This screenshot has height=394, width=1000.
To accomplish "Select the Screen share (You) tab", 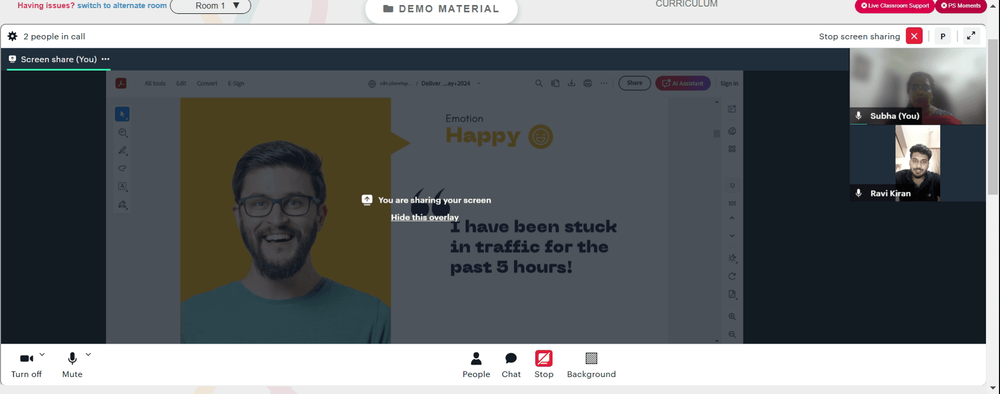I will pos(59,59).
